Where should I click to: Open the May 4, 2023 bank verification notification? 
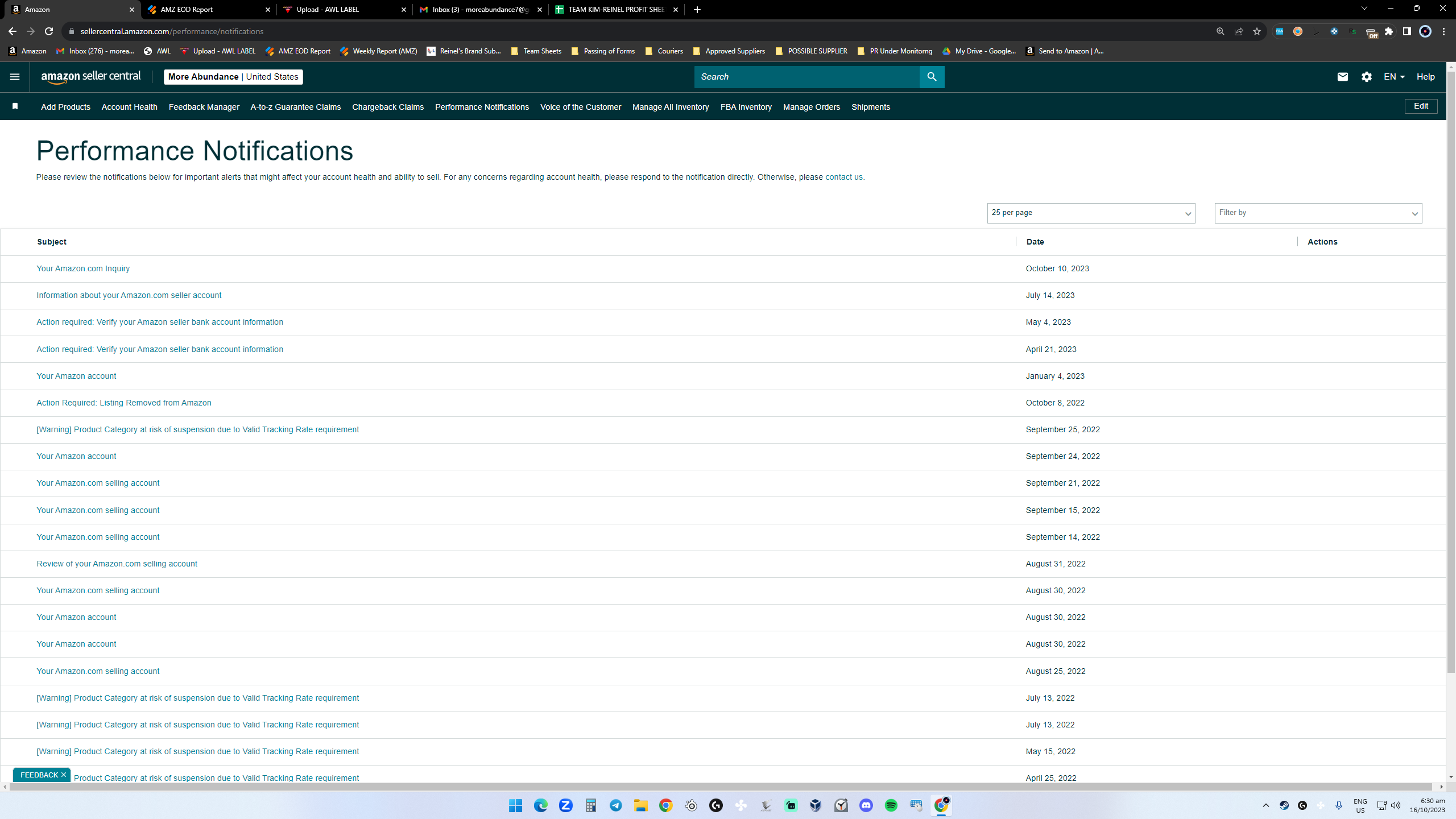pos(159,322)
